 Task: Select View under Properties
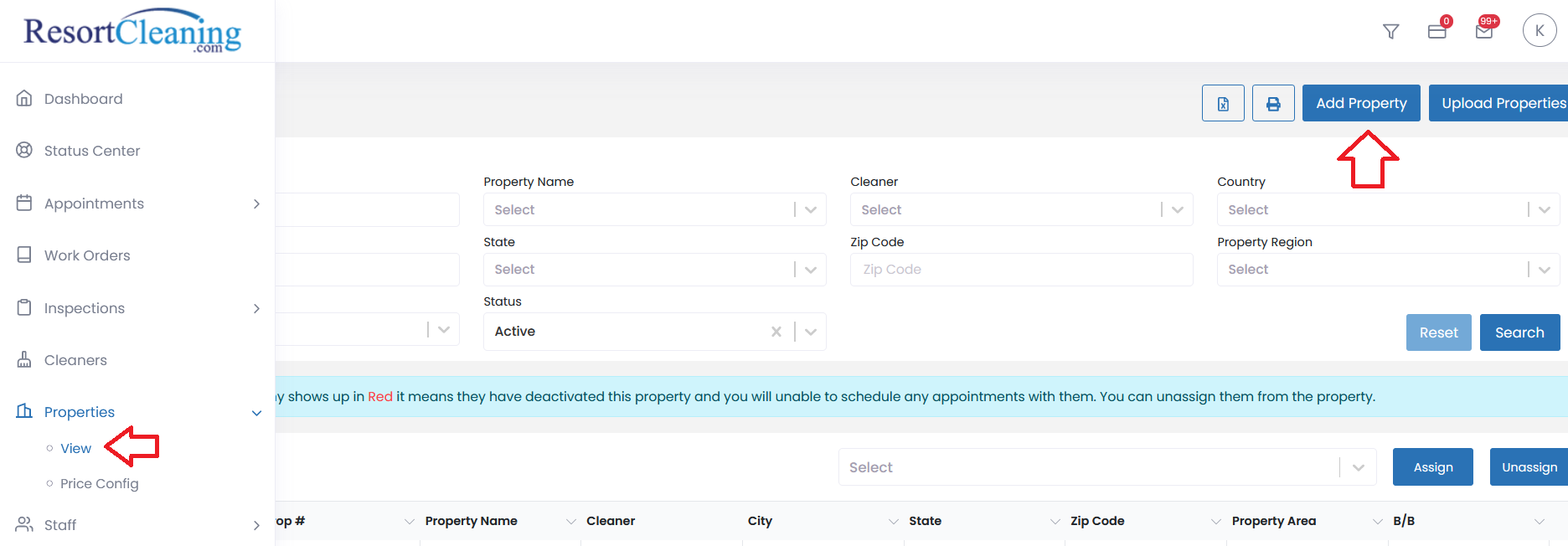coord(75,449)
